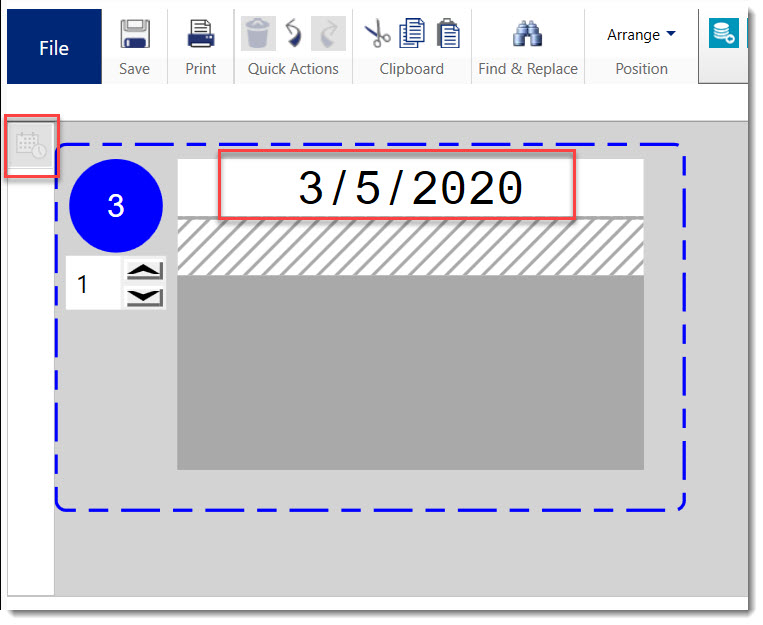763x625 pixels.
Task: Click the dark gray rectangle area
Action: click(410, 372)
